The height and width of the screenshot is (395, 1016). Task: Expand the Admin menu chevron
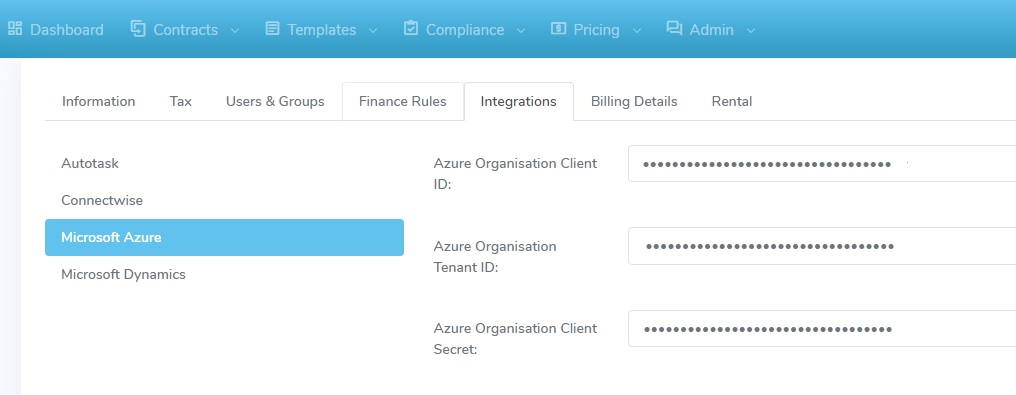coord(751,30)
